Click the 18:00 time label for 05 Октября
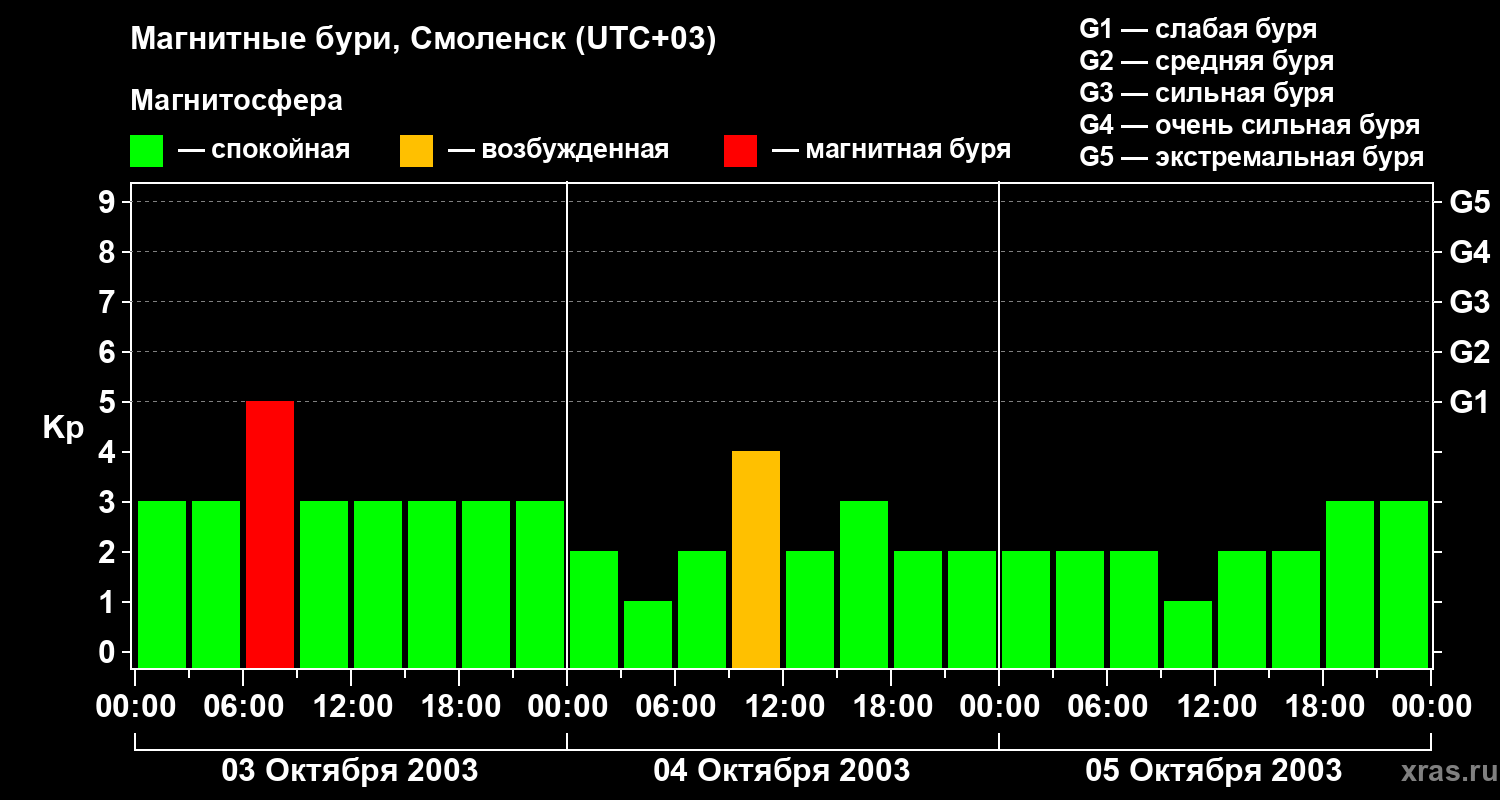This screenshot has width=1500, height=800. pyautogui.click(x=1323, y=707)
